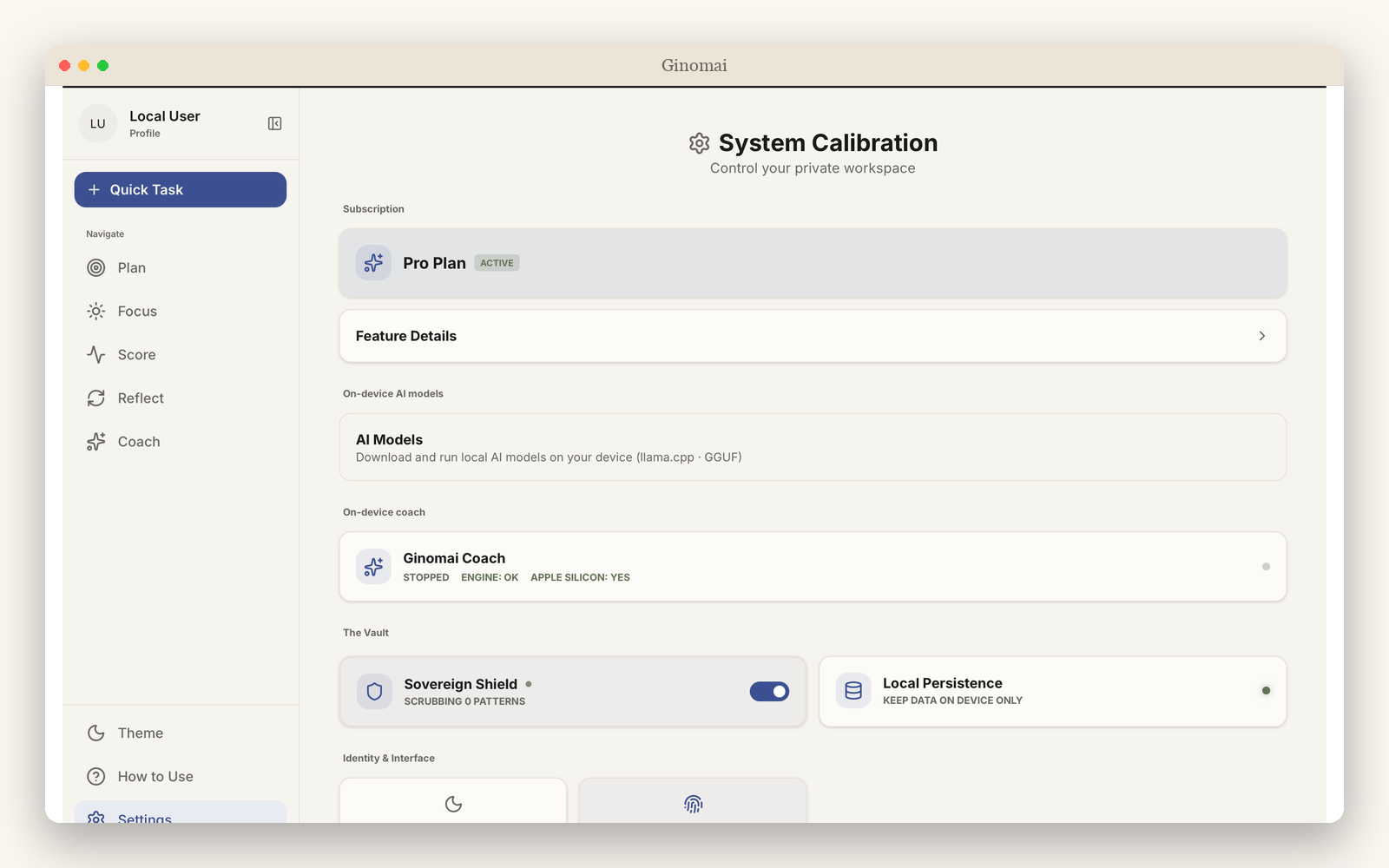This screenshot has width=1389, height=868.
Task: Select the moon theme card
Action: pos(453,800)
